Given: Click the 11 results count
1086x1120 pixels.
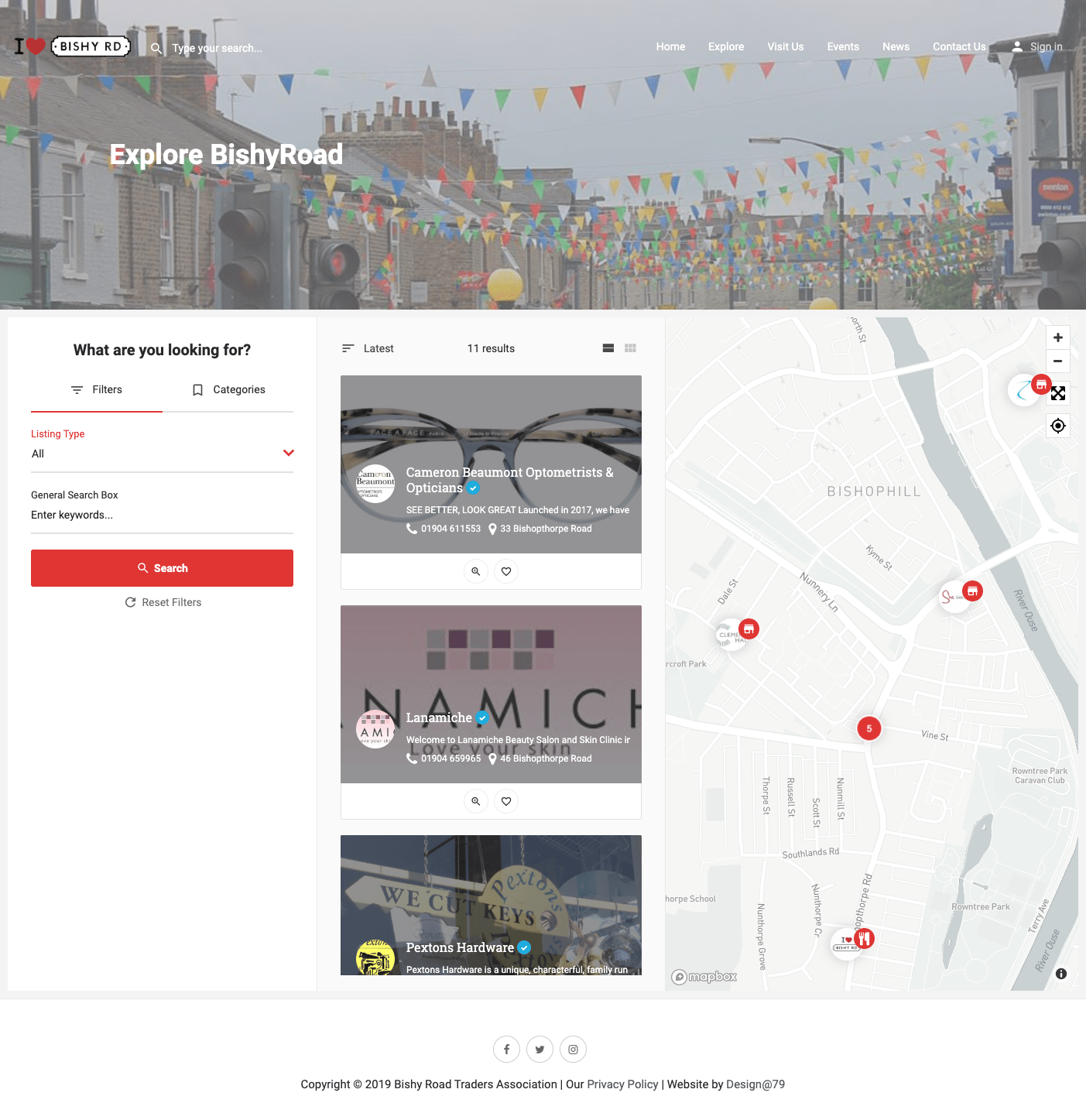Looking at the screenshot, I should (491, 348).
